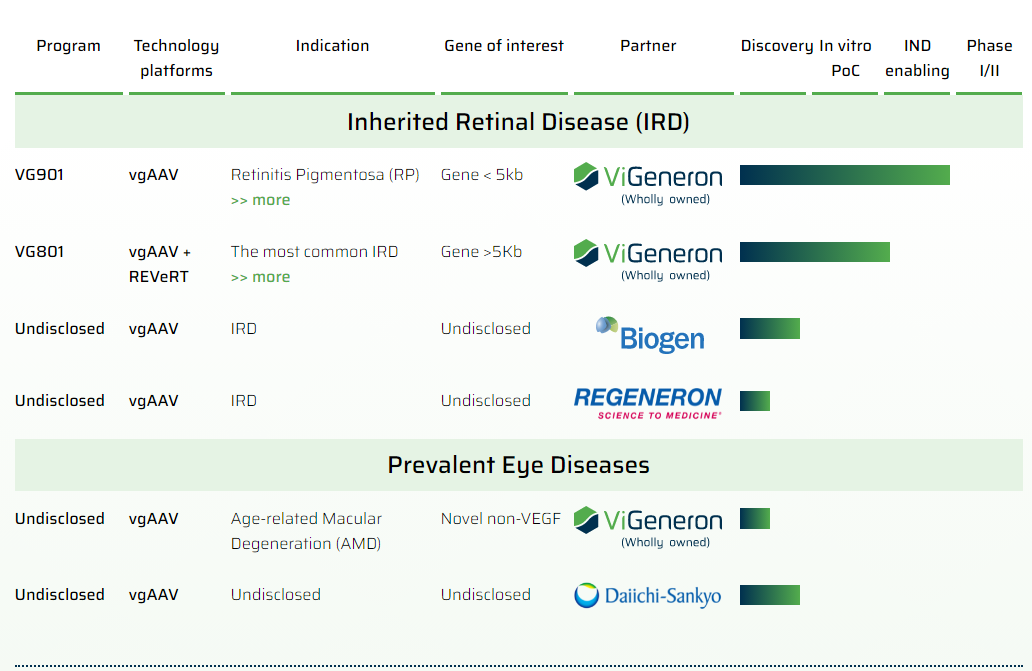Open the VG801 program entry
The image size is (1032, 671).
pyautogui.click(x=39, y=252)
